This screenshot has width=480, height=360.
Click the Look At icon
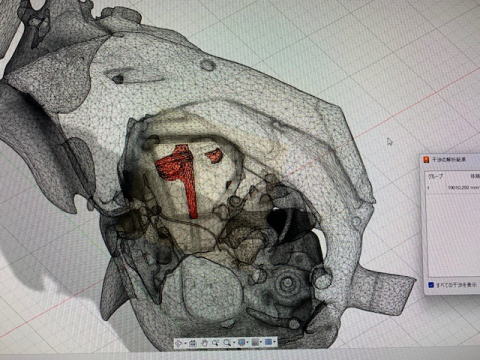click(x=193, y=343)
